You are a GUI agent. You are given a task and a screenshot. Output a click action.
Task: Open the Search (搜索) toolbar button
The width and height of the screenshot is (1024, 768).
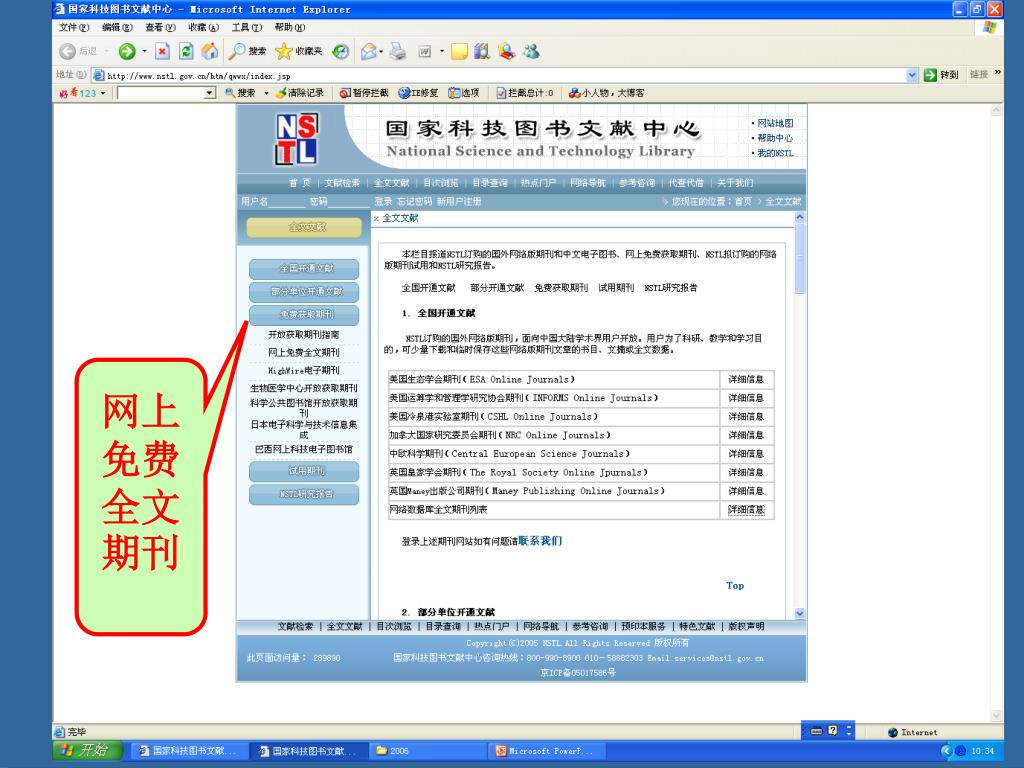click(x=248, y=51)
